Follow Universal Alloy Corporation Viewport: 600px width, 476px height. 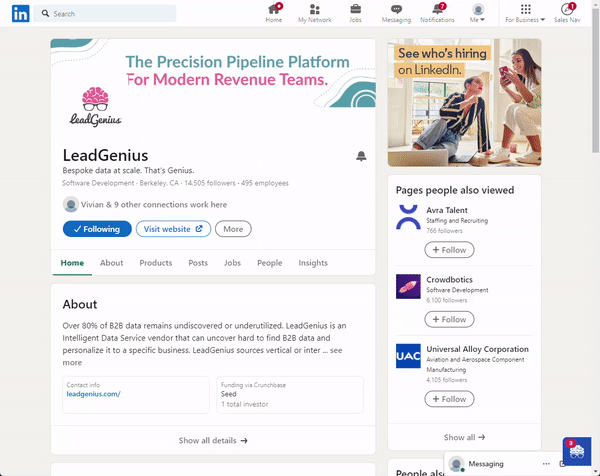click(x=449, y=399)
